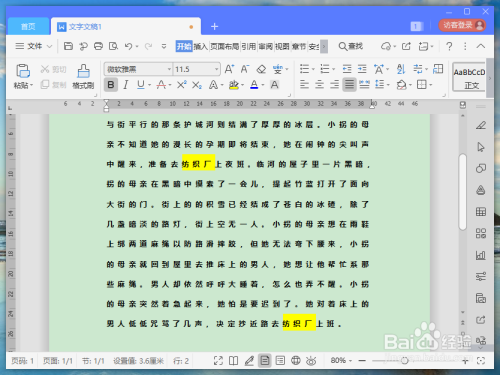Open the help question mark

click(x=449, y=46)
